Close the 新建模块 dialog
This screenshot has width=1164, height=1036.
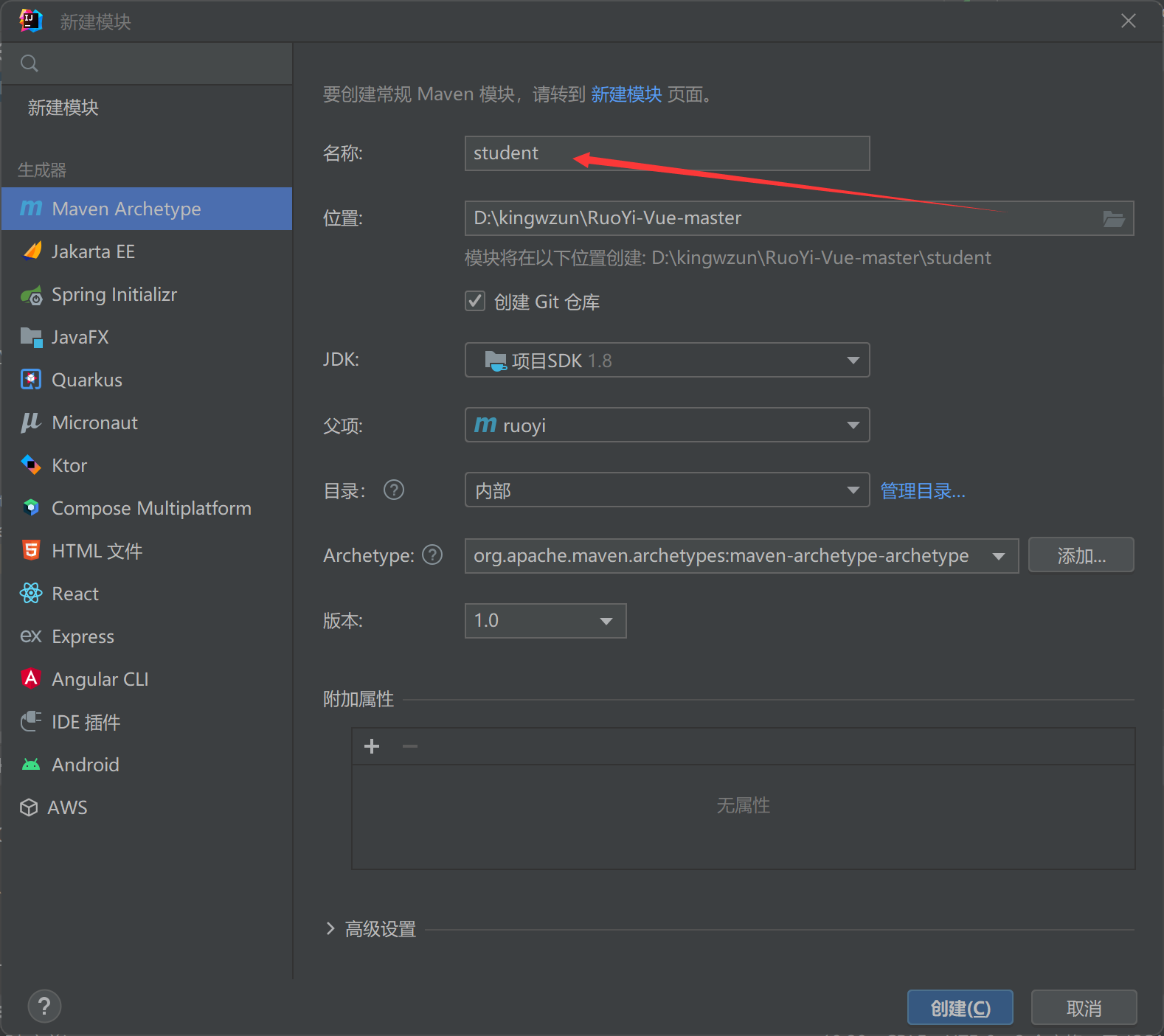point(1129,21)
